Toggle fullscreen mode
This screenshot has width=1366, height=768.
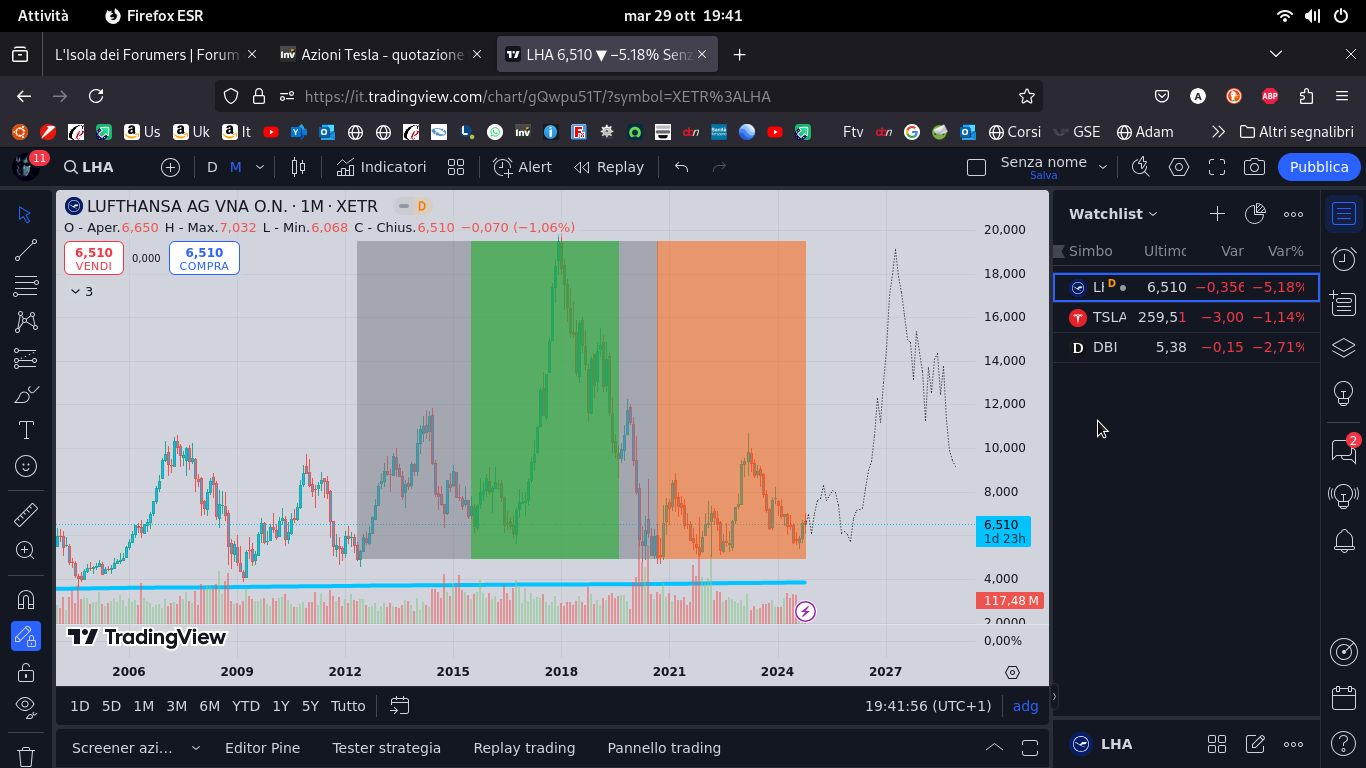[1217, 167]
